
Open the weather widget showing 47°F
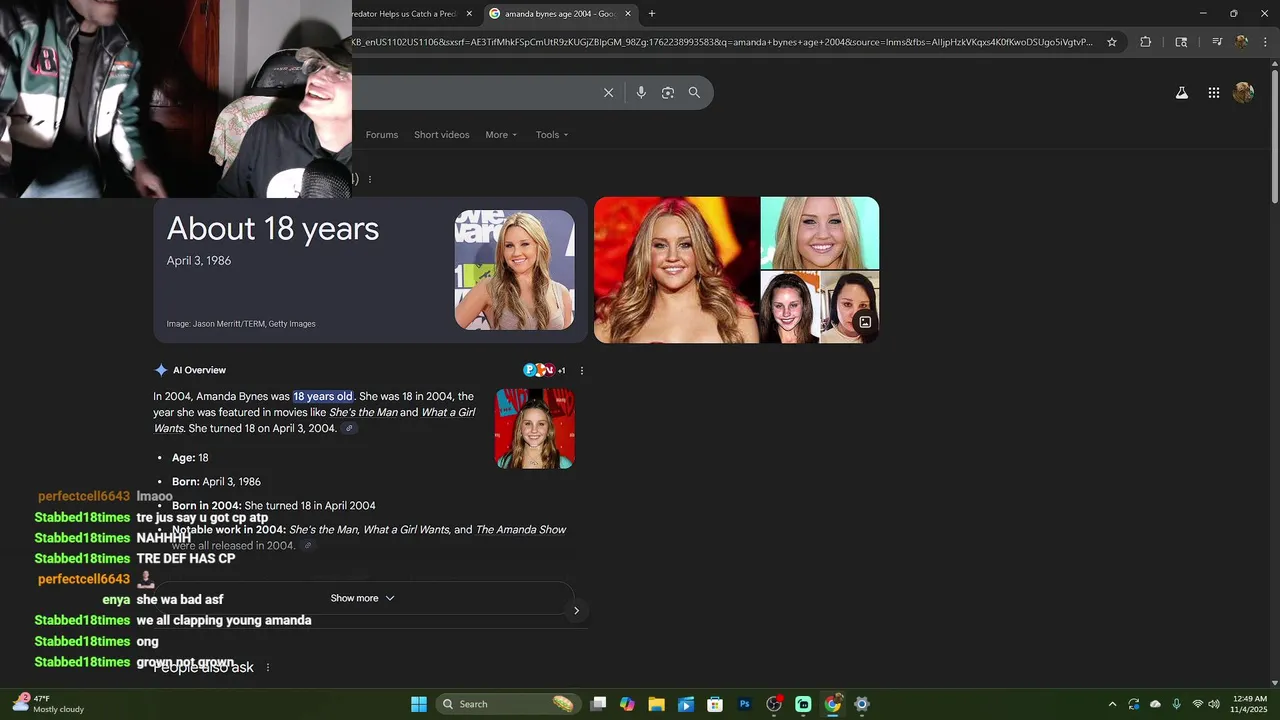[x=48, y=704]
